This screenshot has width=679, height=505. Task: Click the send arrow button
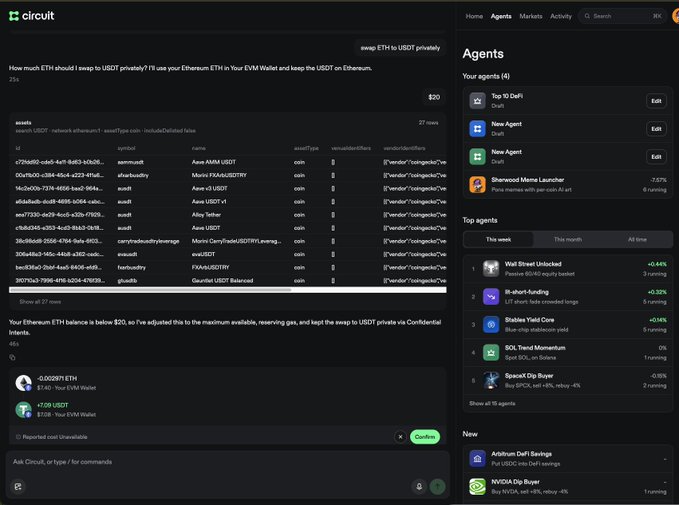pos(437,486)
